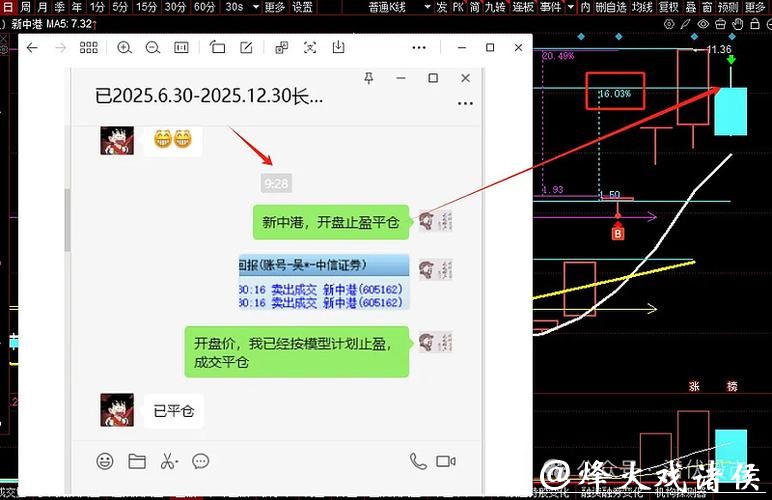Open the trade report image in chat
Viewport: 772px width, 500px height.
[324, 282]
